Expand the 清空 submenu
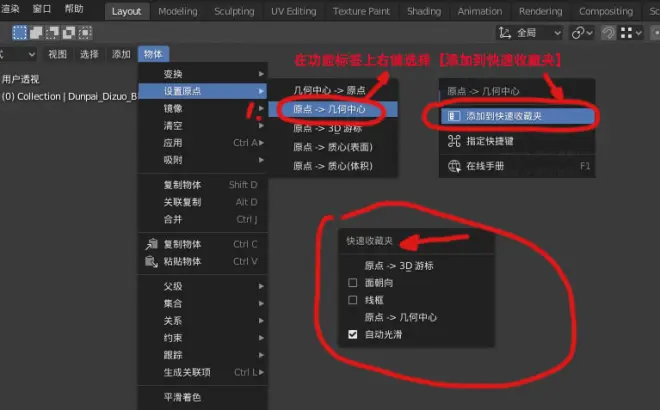 coord(203,126)
